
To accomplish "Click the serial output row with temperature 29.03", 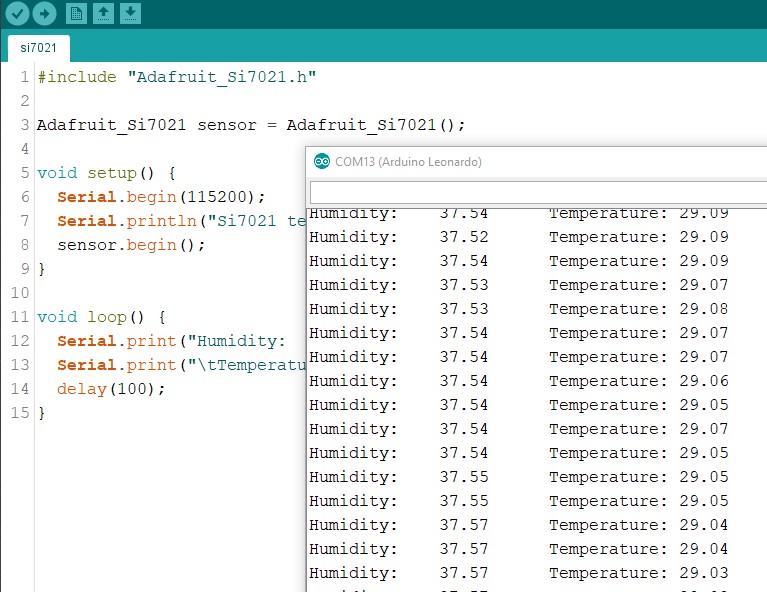I will point(519,572).
